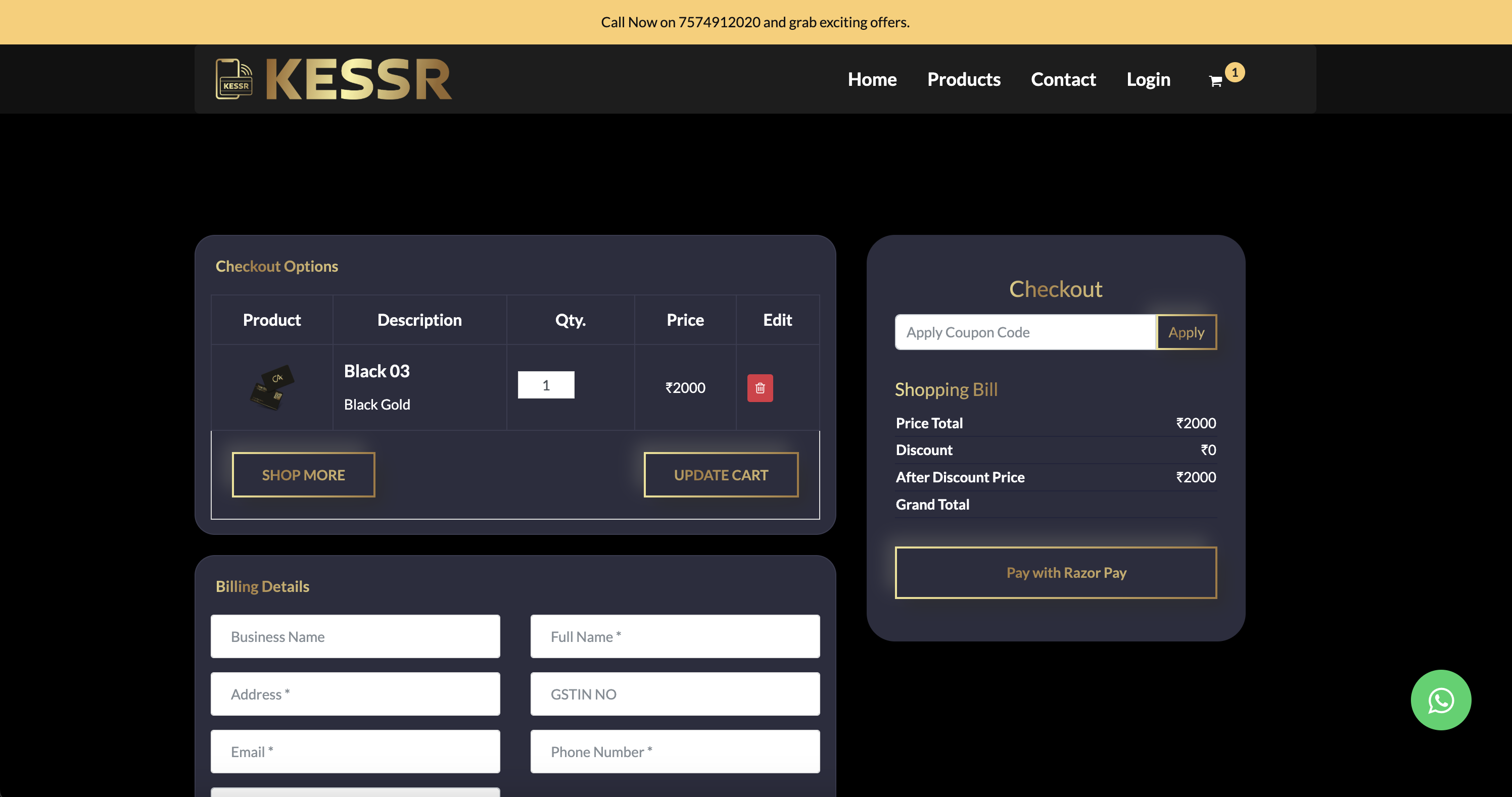Image resolution: width=1512 pixels, height=797 pixels.
Task: Pay with Razor Pay
Action: click(1055, 572)
